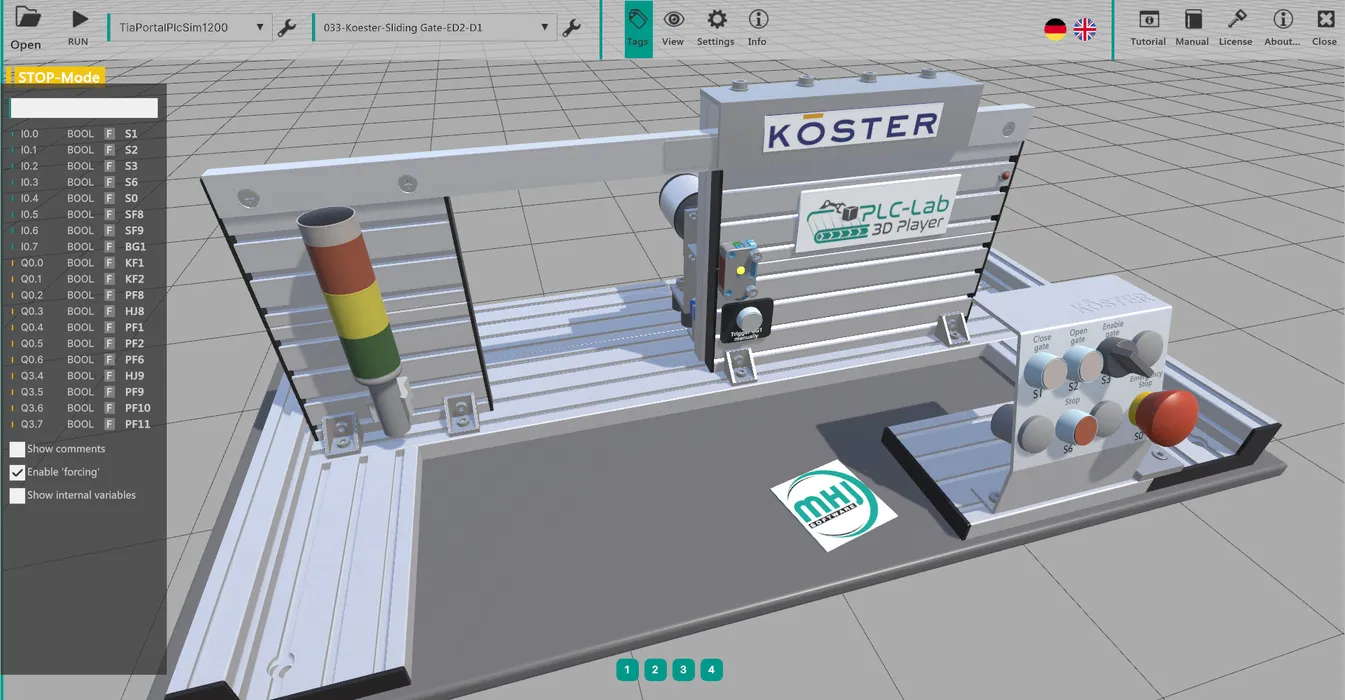Toggle the F force button for S3

109,166
